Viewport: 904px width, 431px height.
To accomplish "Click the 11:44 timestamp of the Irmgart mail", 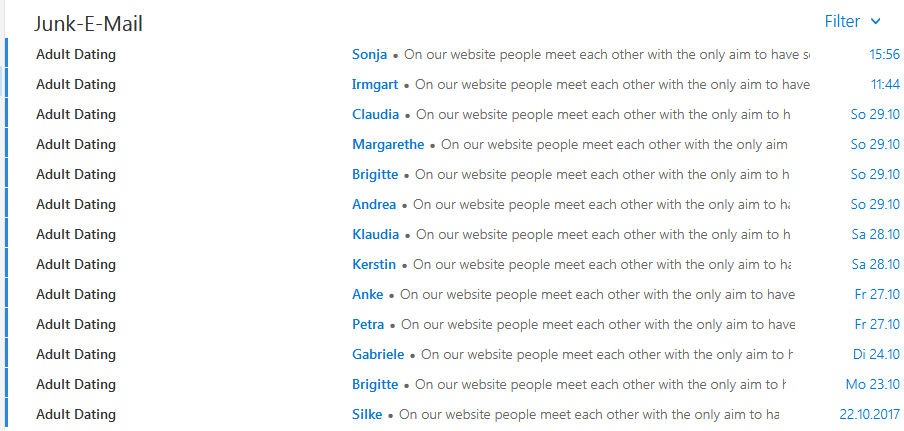I will click(x=885, y=85).
